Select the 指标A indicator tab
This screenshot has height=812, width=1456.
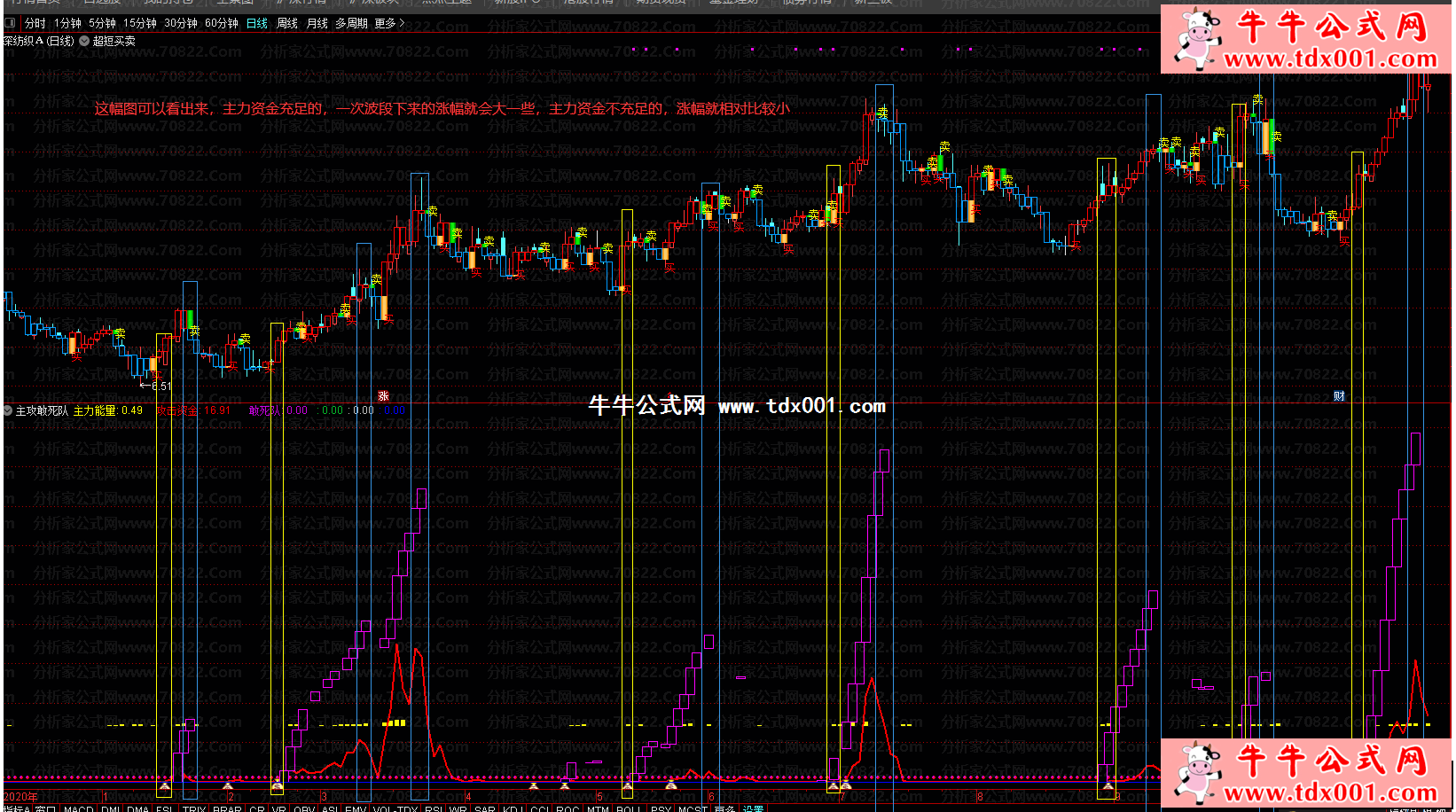tap(16, 808)
